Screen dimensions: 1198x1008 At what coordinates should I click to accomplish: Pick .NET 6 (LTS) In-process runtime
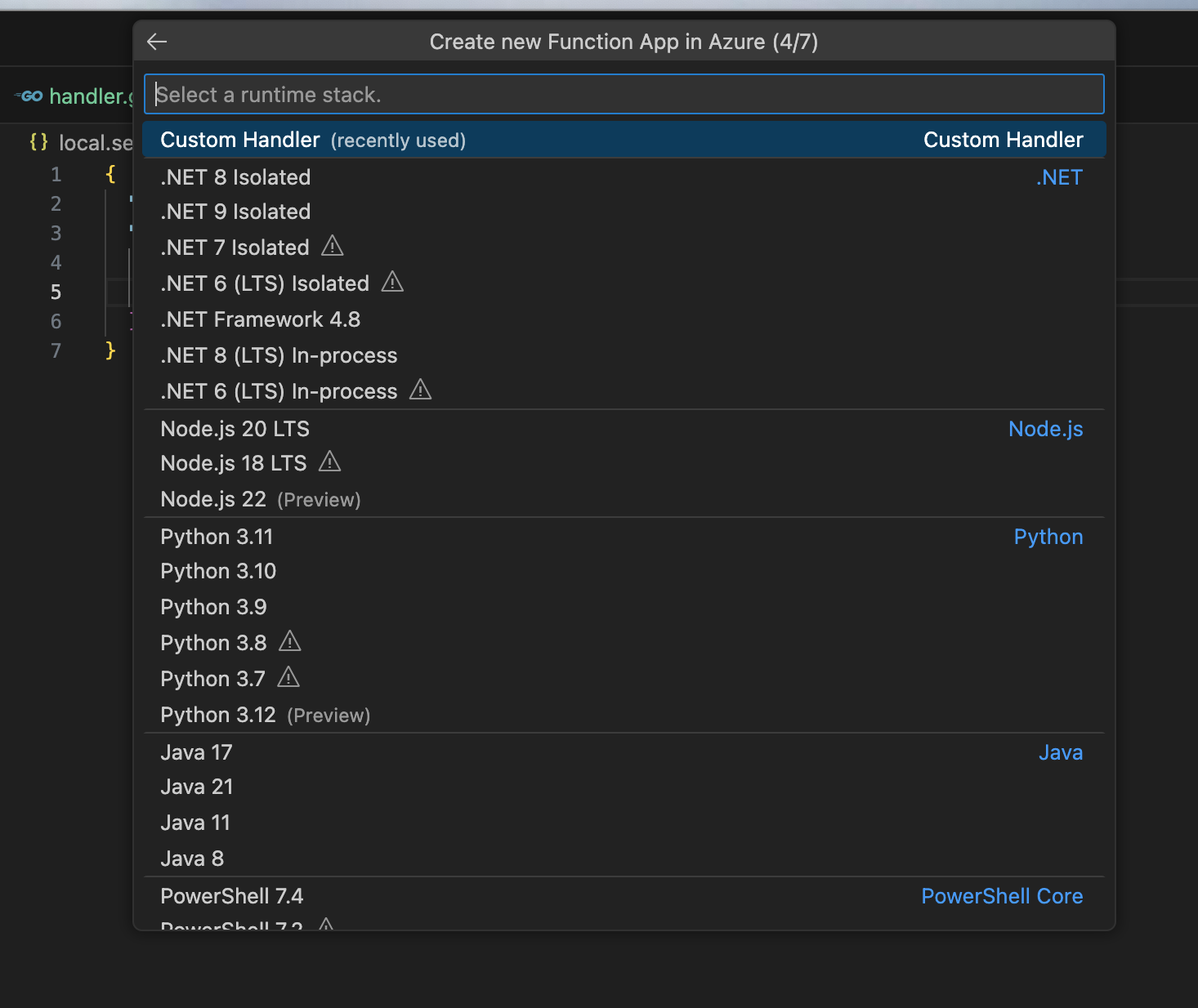tap(624, 391)
